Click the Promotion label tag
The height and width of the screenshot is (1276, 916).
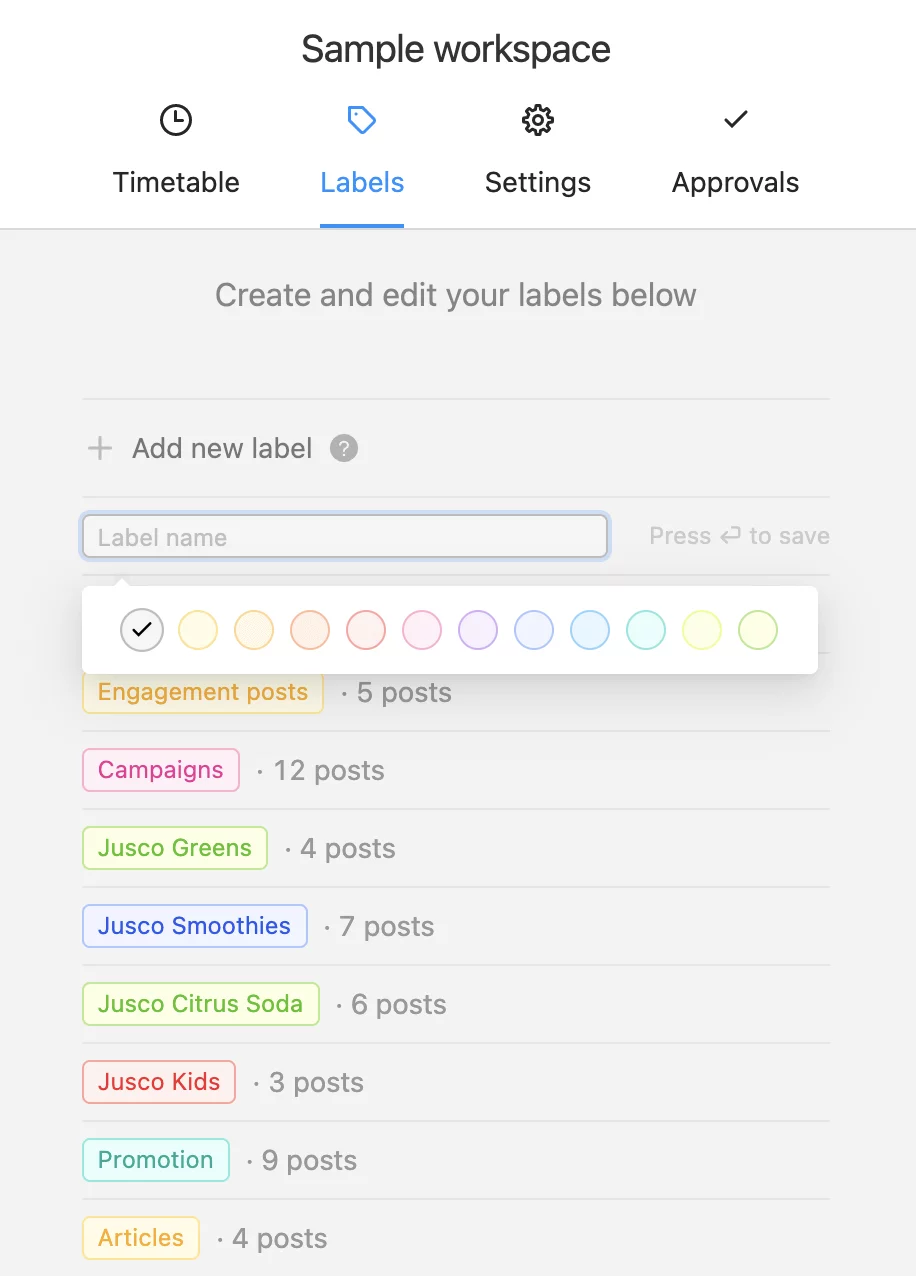pyautogui.click(x=156, y=1160)
